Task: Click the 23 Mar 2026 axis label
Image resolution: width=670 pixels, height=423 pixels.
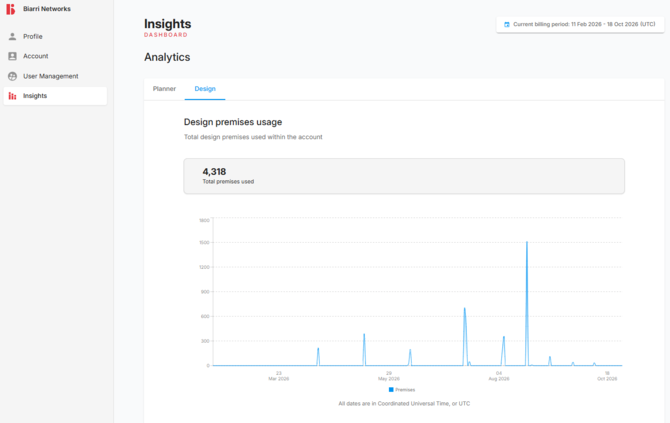Action: pos(279,376)
